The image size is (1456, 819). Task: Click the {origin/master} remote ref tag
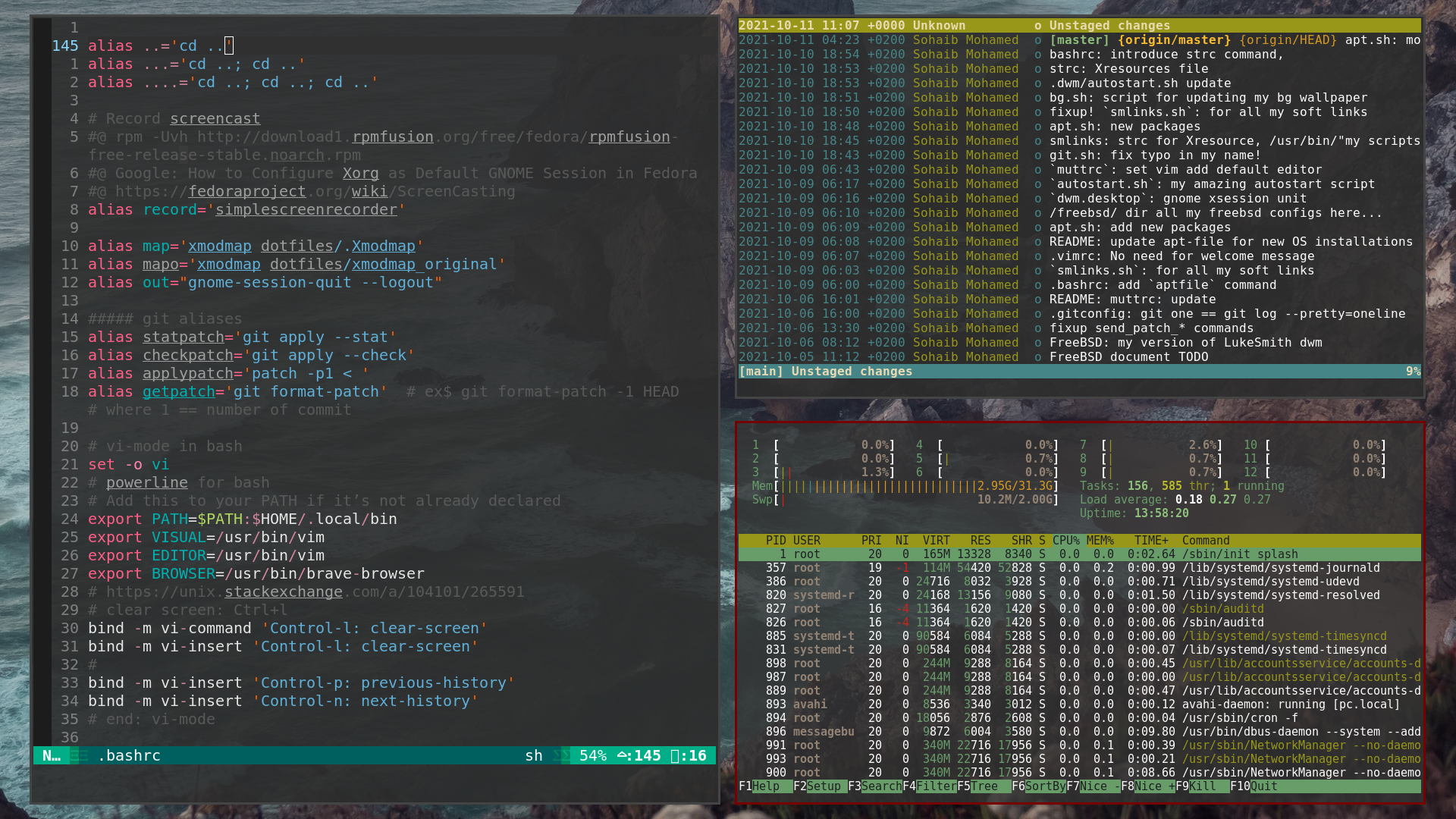(x=1174, y=40)
